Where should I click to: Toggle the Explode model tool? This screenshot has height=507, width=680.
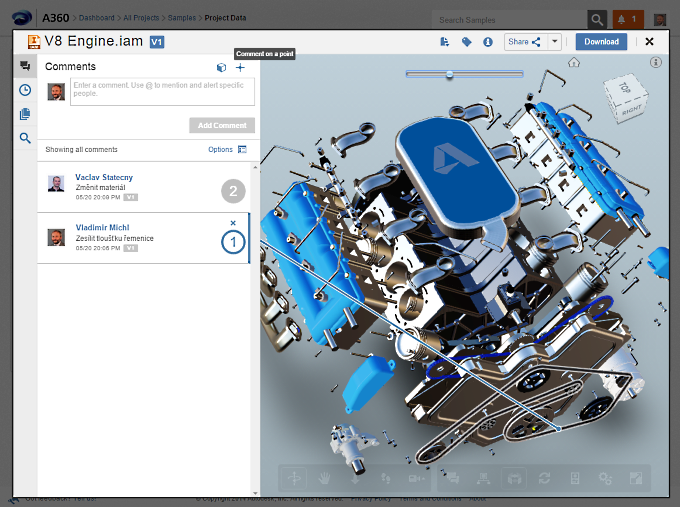(x=514, y=478)
